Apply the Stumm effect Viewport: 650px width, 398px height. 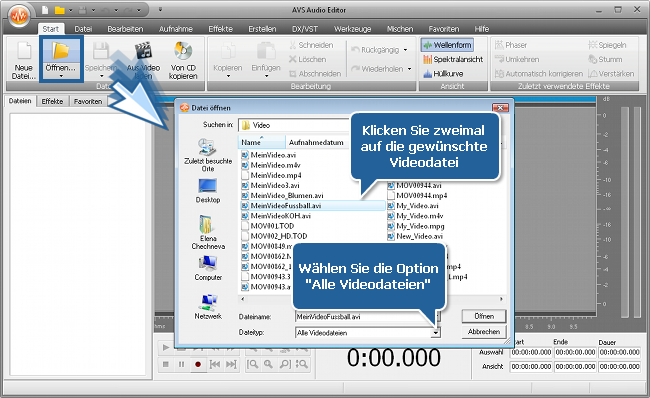605,59
